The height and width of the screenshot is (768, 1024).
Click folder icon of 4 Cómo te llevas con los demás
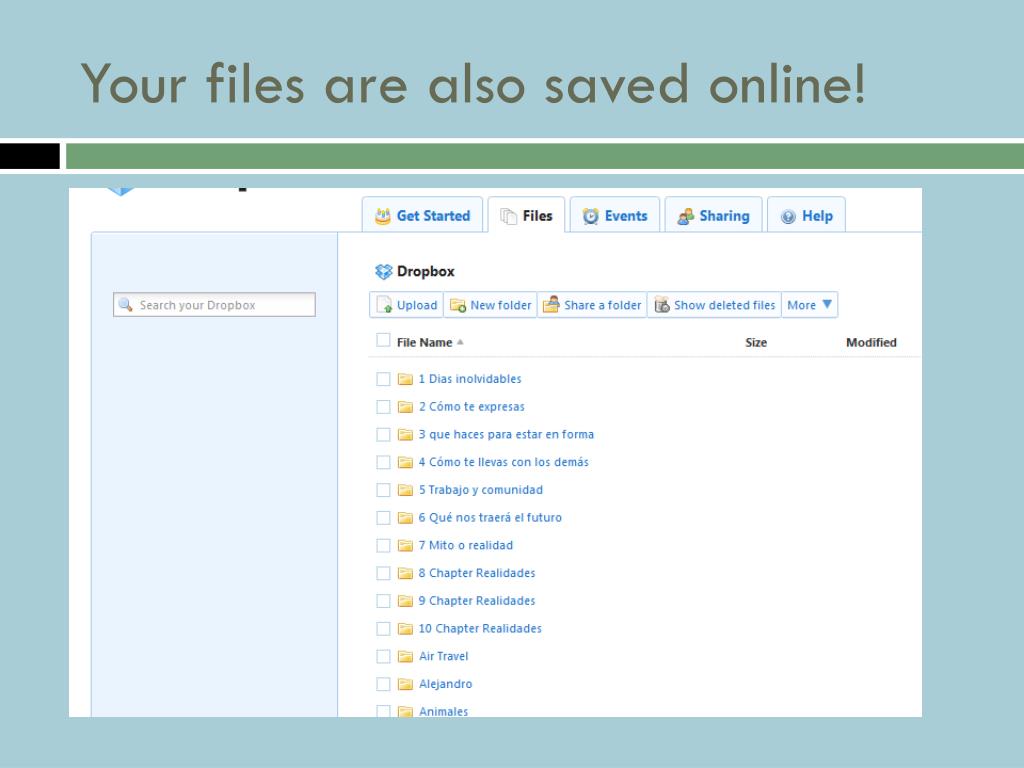click(406, 462)
